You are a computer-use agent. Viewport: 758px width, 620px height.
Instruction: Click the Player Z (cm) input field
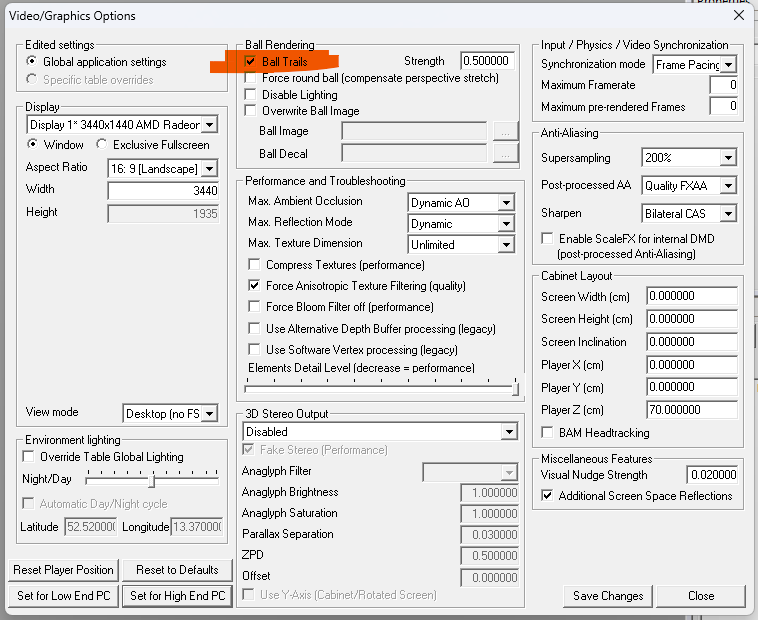point(691,410)
